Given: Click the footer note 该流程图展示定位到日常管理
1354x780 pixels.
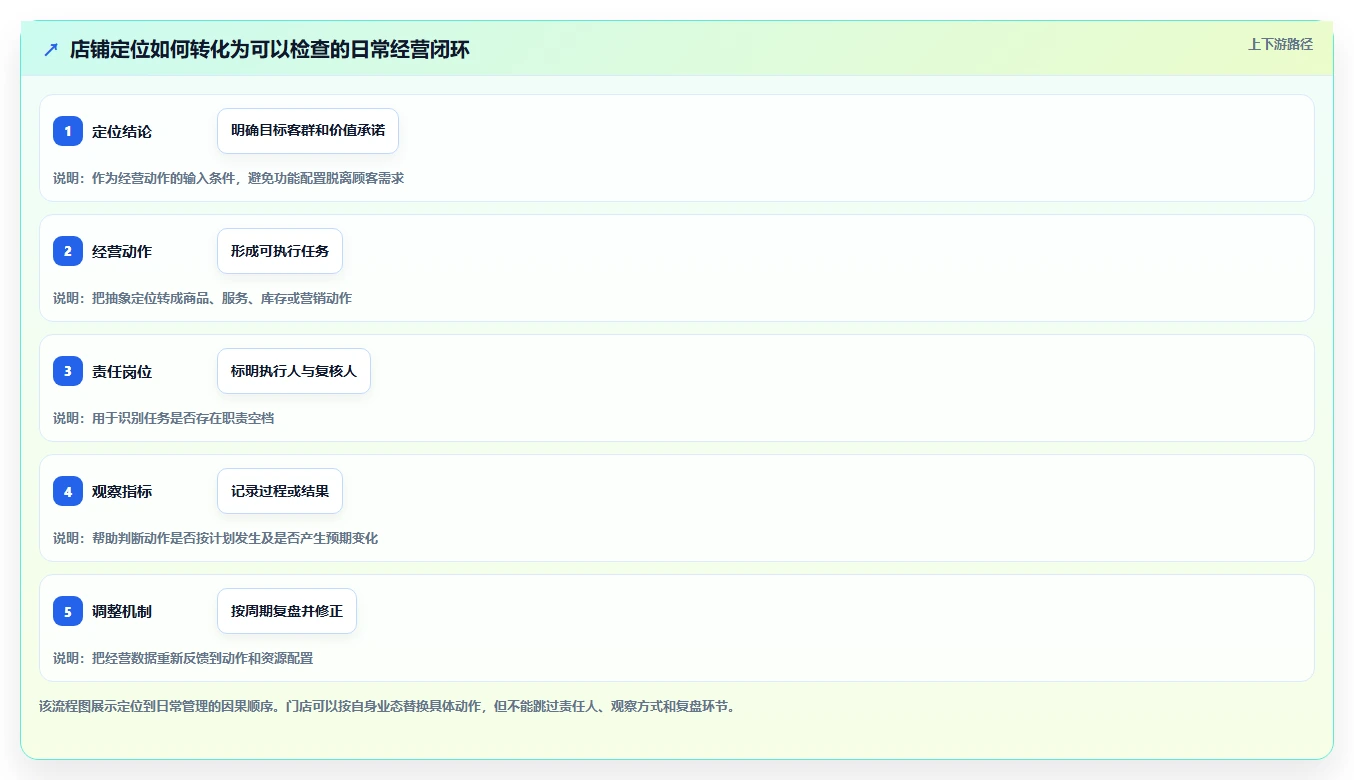Looking at the screenshot, I should [x=388, y=706].
